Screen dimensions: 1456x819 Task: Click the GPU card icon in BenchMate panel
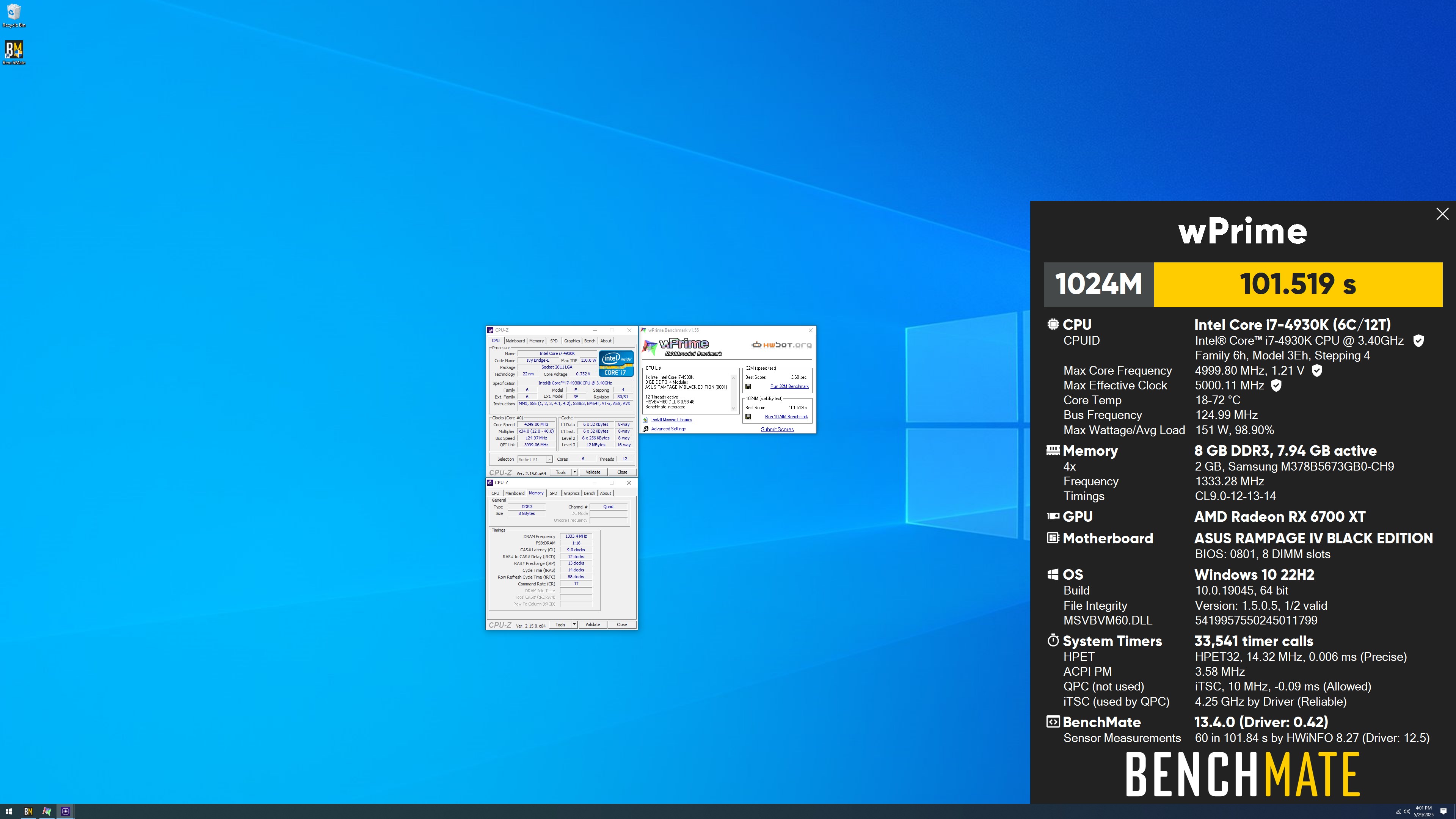[1053, 516]
